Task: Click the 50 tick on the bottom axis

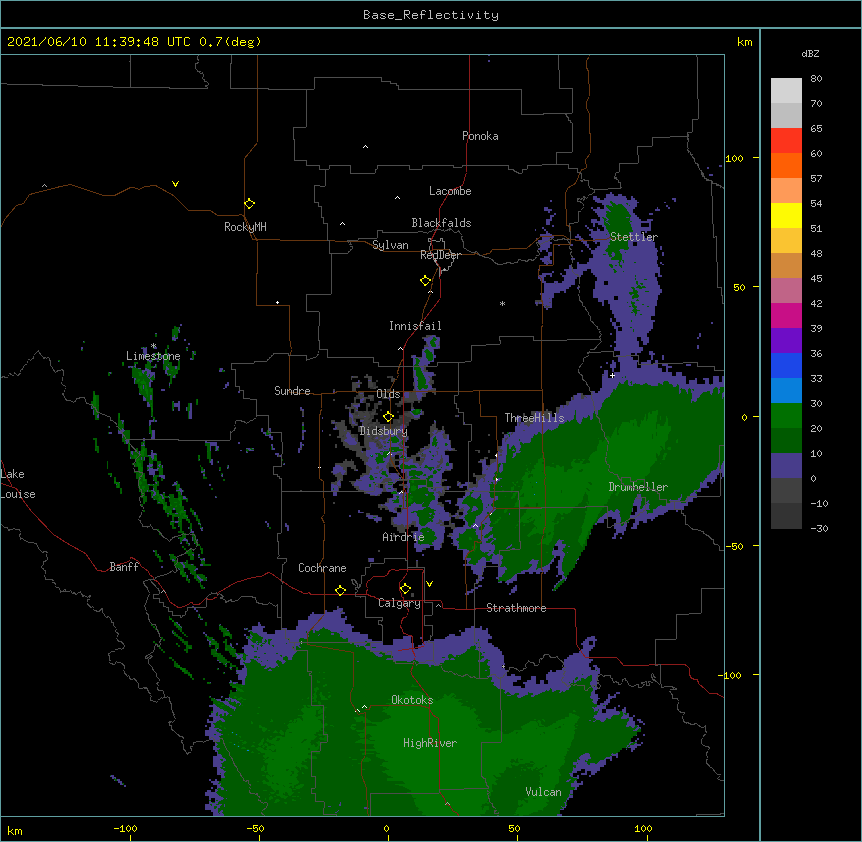Action: 514,828
